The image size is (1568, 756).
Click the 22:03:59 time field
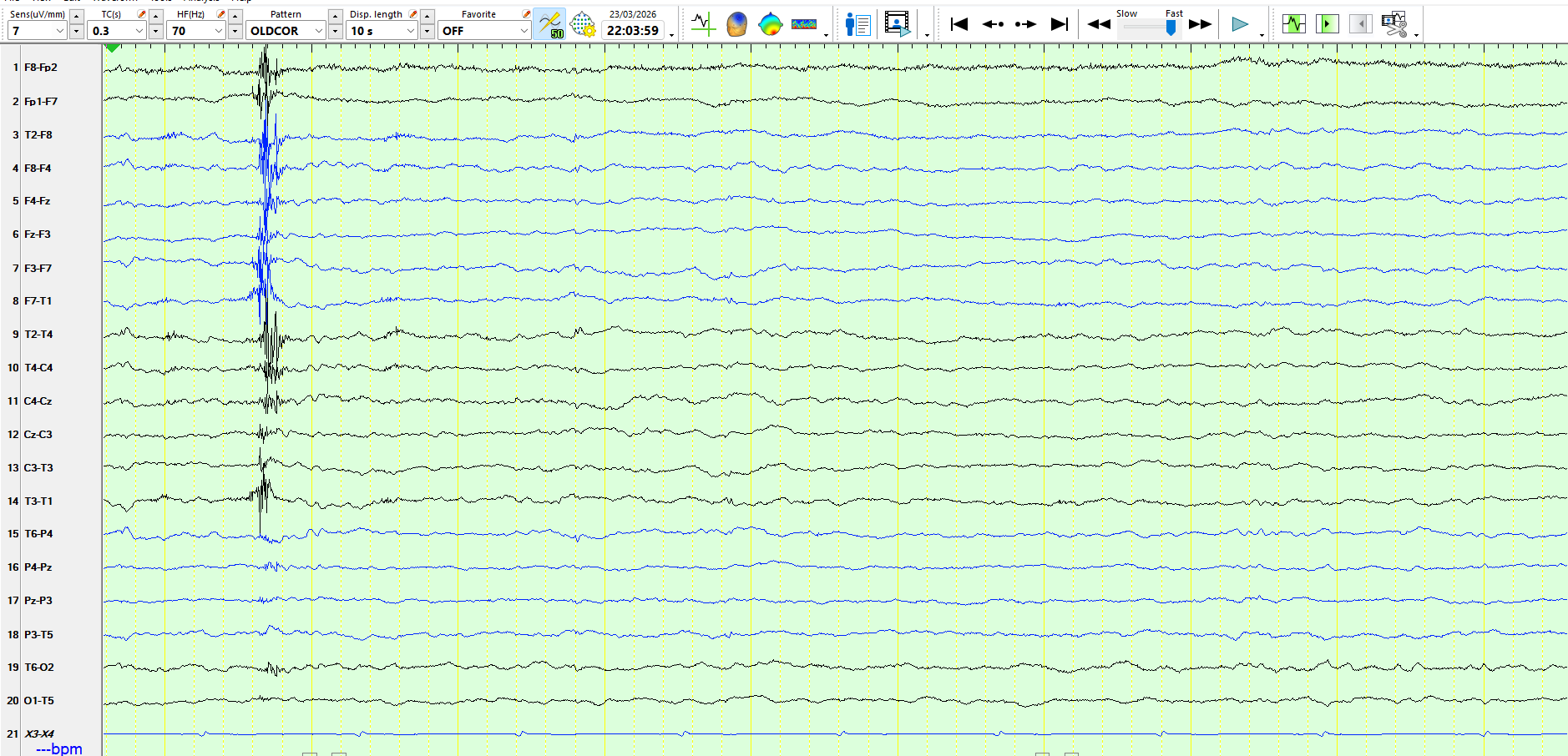coord(633,31)
